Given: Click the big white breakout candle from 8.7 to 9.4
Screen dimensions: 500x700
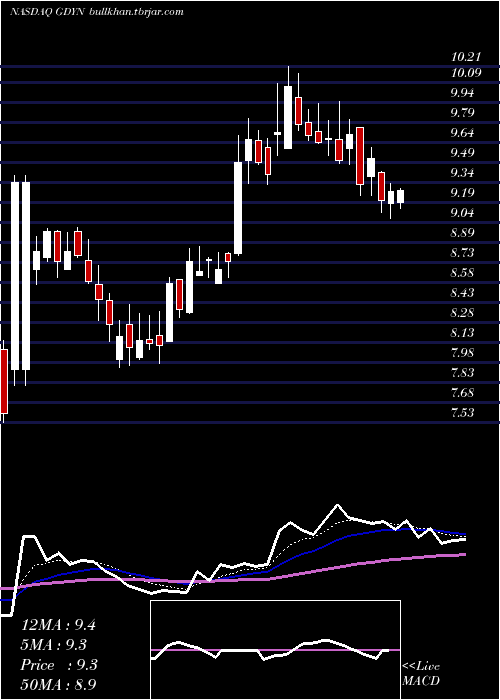Looking at the screenshot, I should tap(238, 208).
